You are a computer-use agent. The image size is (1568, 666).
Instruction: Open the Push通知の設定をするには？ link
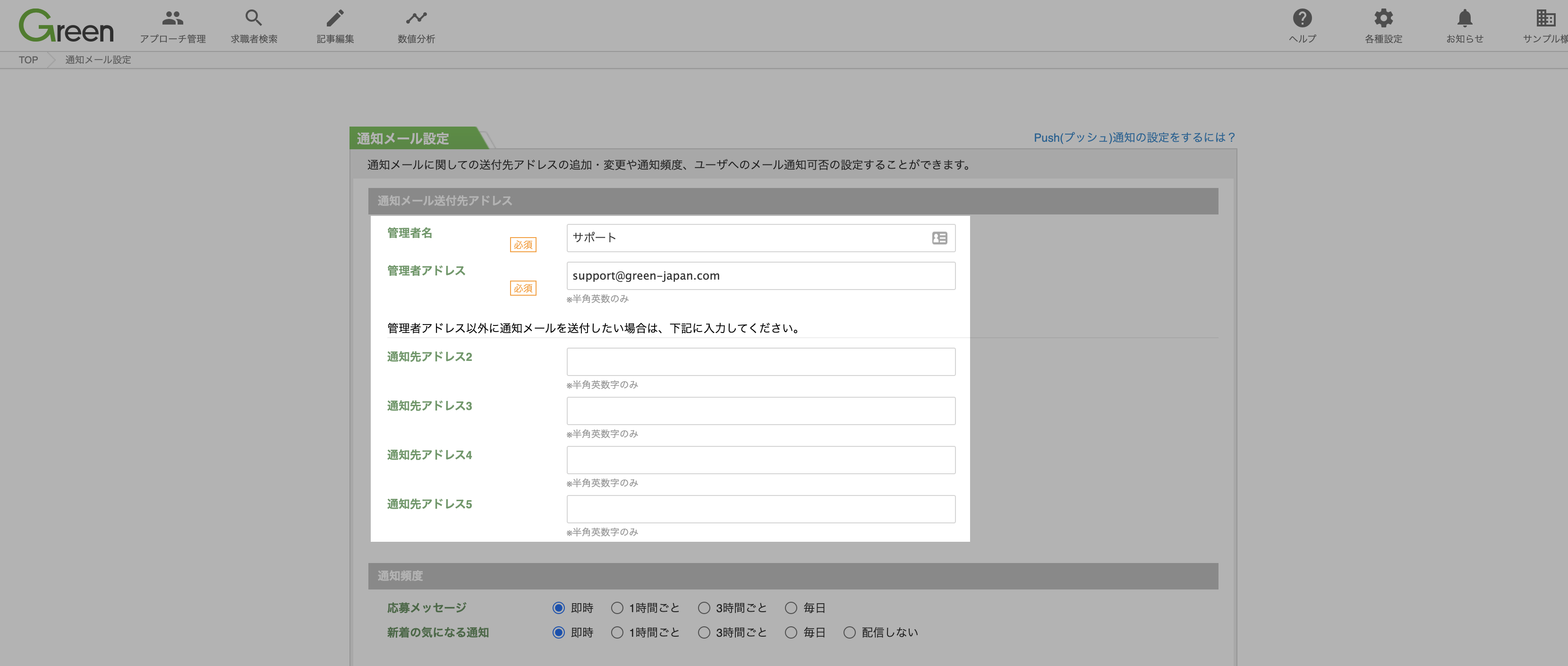point(1134,137)
